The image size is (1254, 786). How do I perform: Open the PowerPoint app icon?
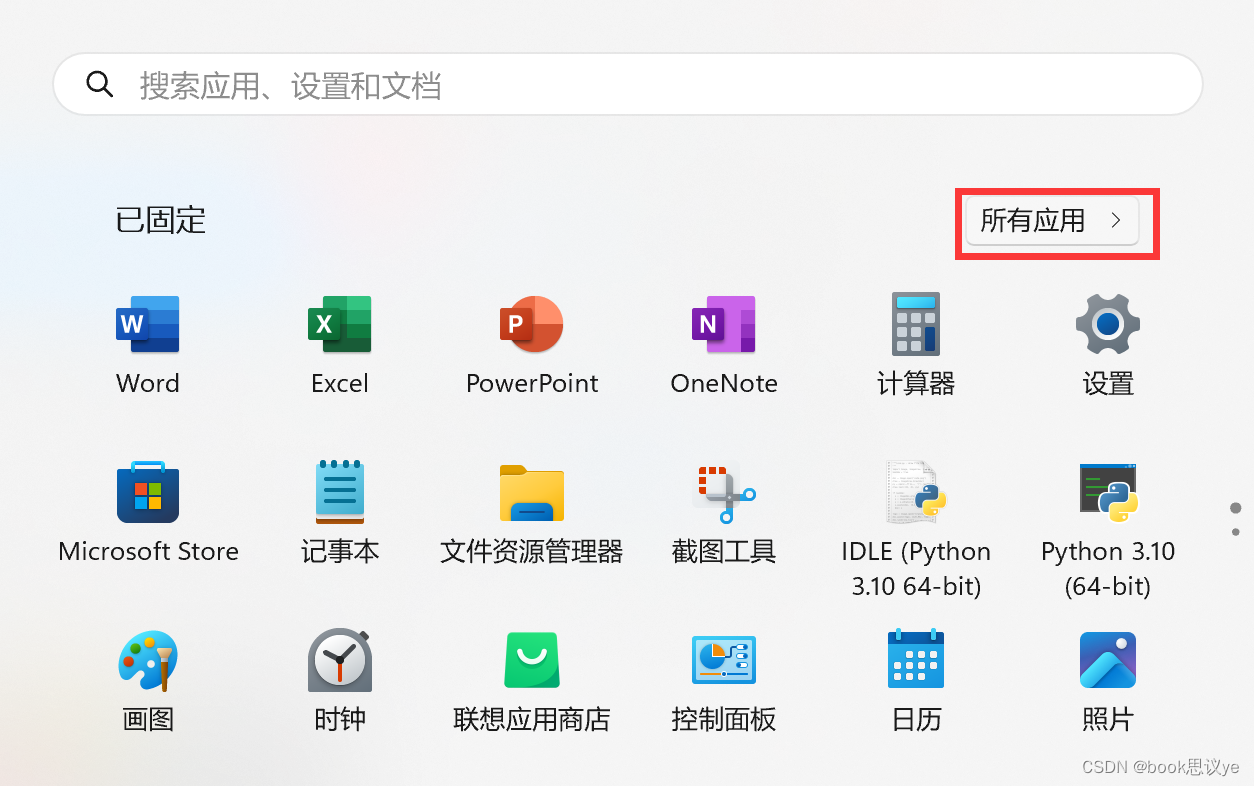[532, 324]
